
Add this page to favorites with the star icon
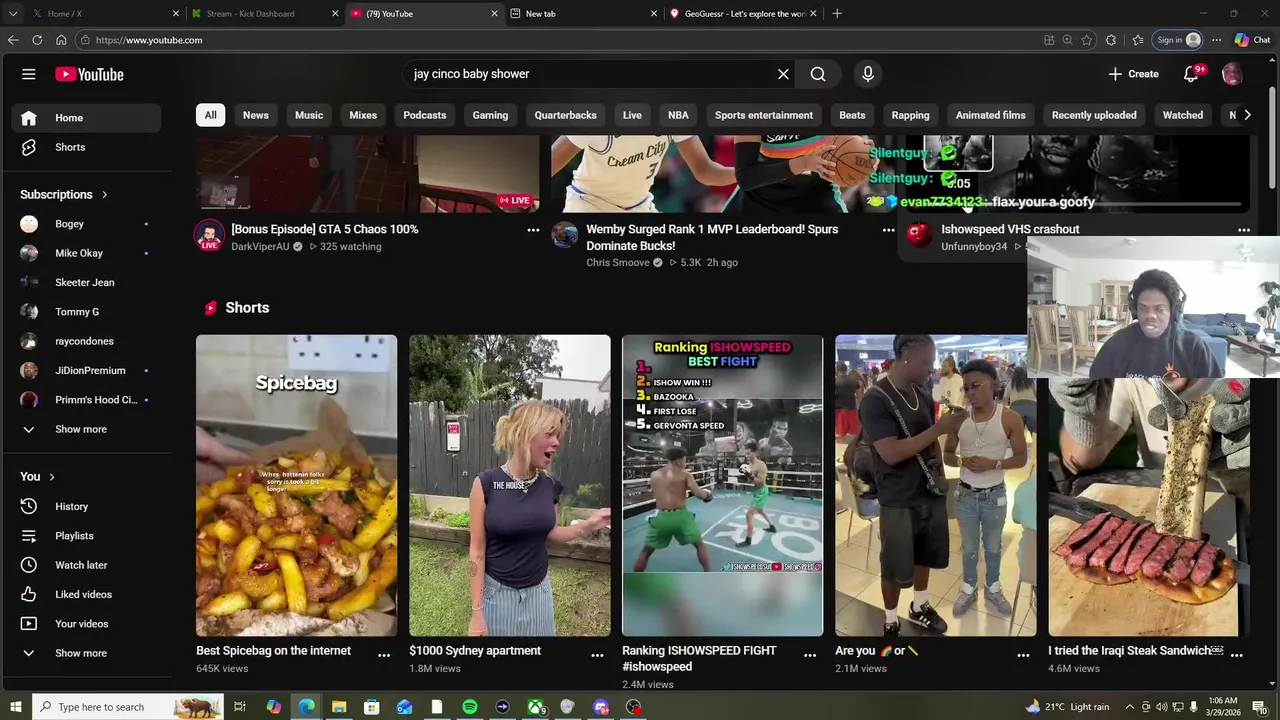(x=1087, y=40)
